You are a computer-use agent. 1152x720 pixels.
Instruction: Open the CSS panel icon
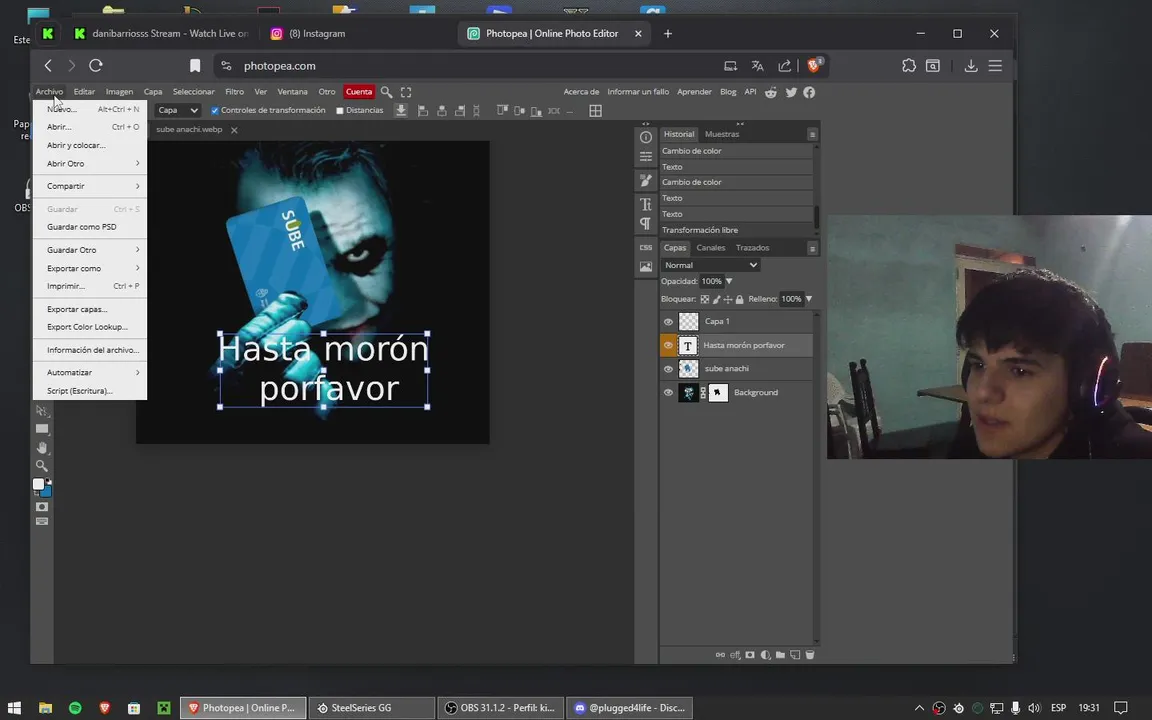(x=646, y=248)
